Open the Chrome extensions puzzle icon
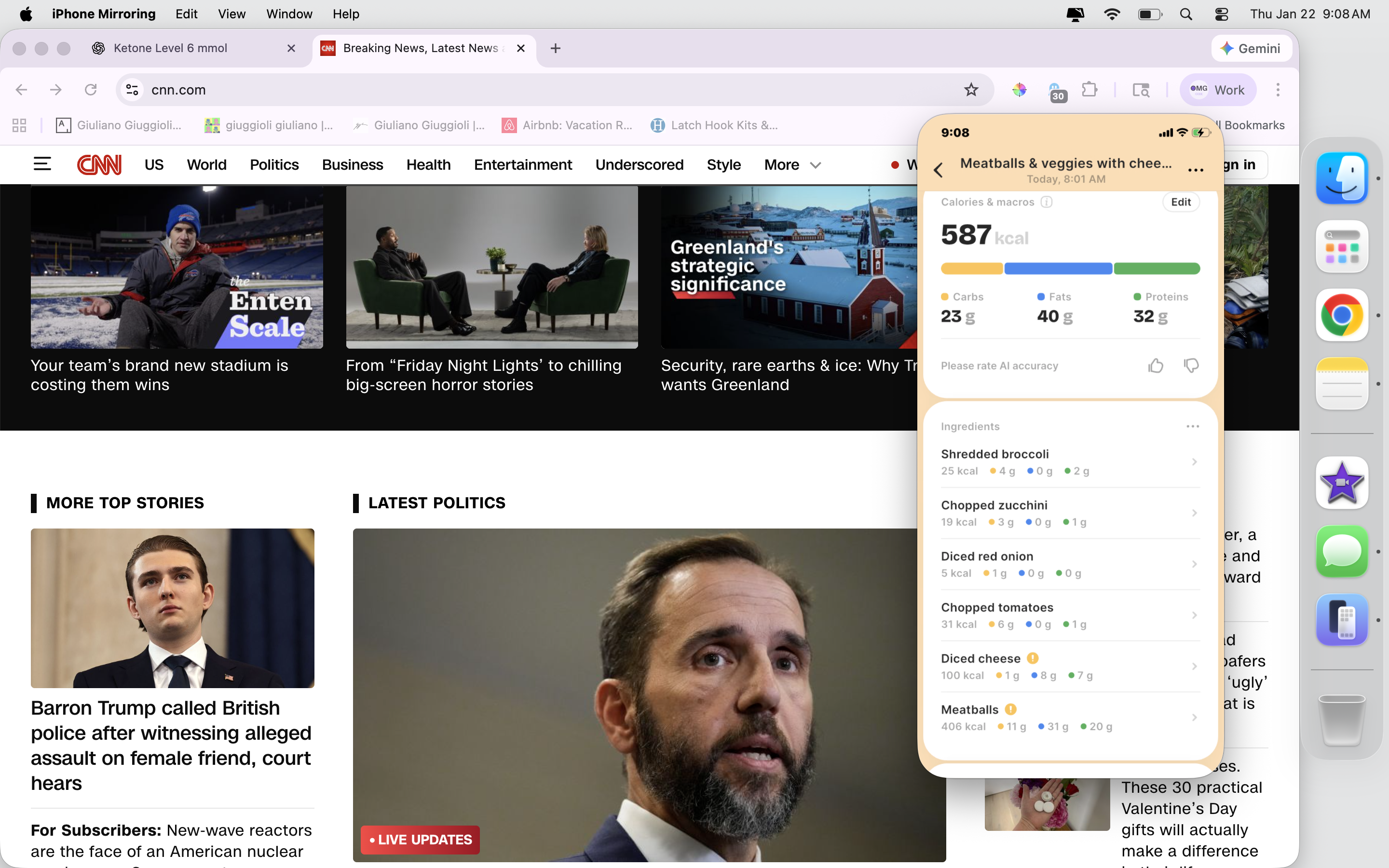Viewport: 1389px width, 868px height. click(1089, 90)
